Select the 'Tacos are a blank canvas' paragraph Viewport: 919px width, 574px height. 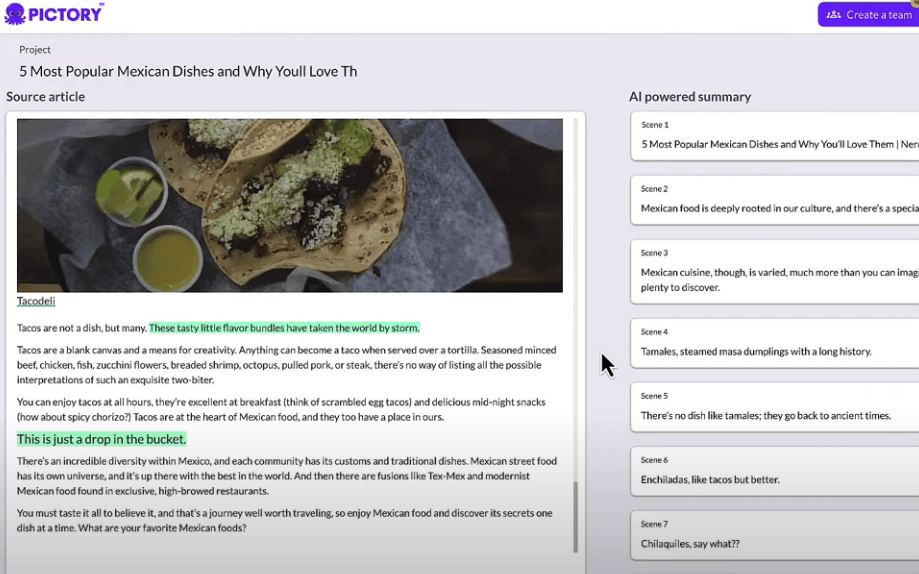pyautogui.click(x=286, y=364)
